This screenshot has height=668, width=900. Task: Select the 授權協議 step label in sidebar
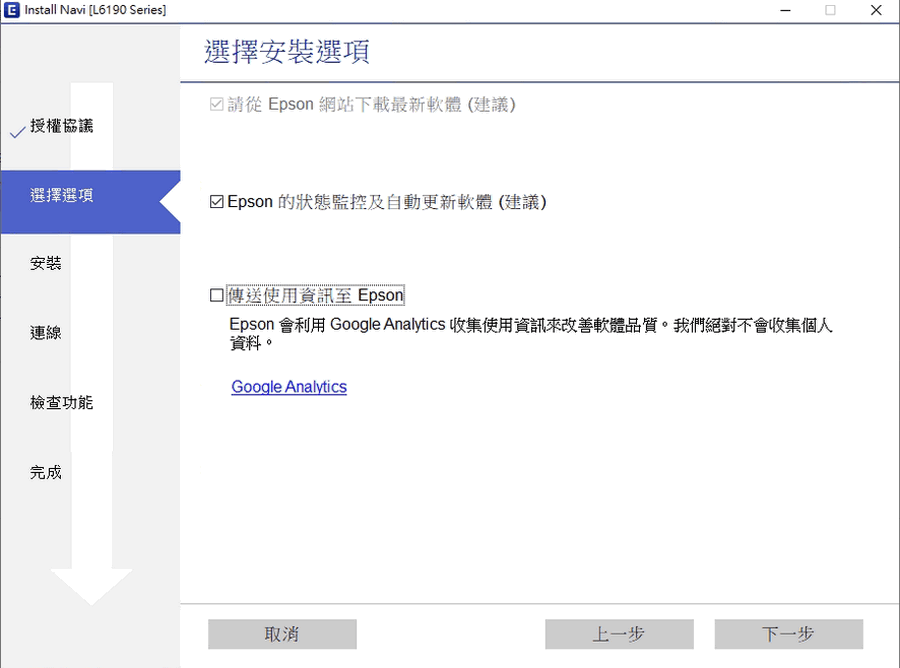point(62,126)
